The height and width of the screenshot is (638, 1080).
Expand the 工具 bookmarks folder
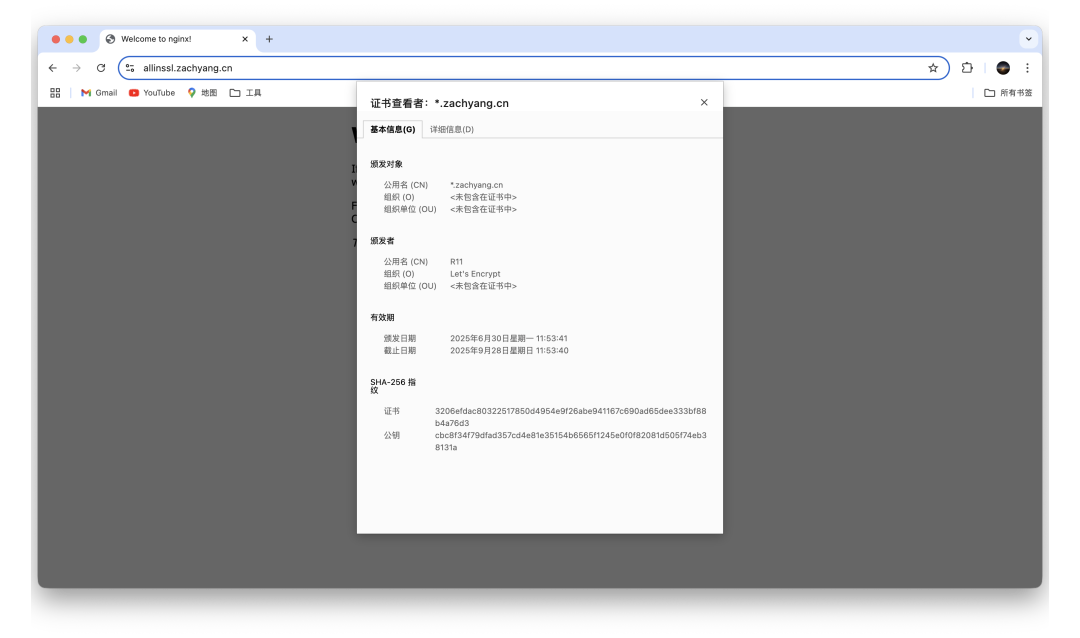click(x=245, y=92)
